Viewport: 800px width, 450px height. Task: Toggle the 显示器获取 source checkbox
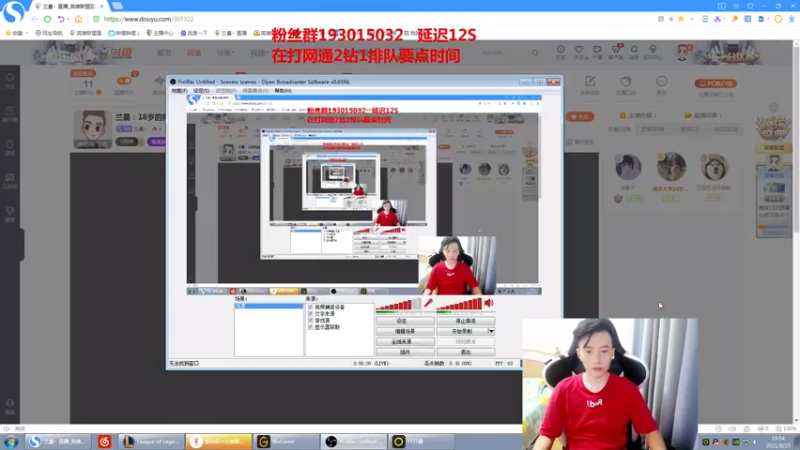(x=310, y=327)
